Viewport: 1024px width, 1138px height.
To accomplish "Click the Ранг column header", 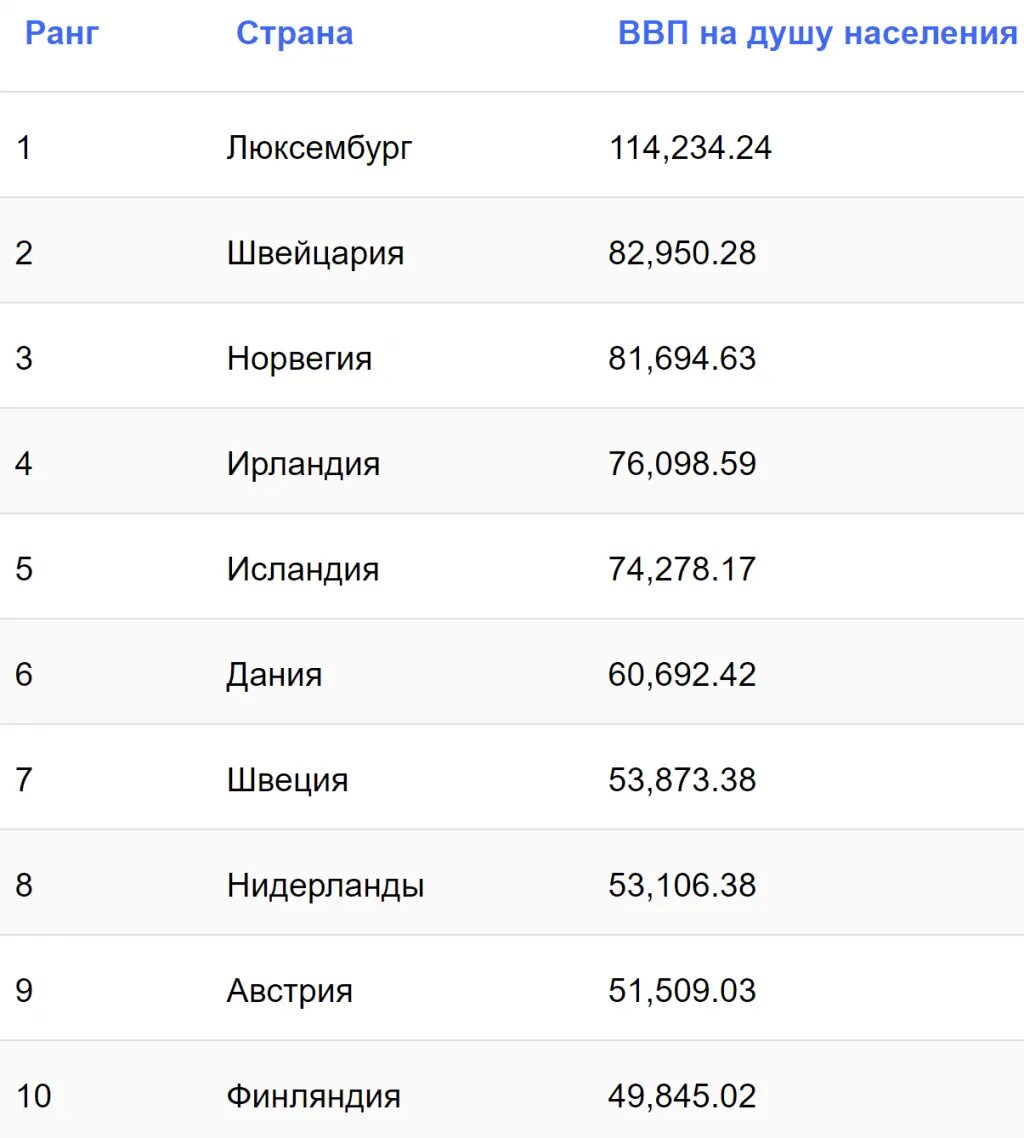I will pyautogui.click(x=62, y=33).
